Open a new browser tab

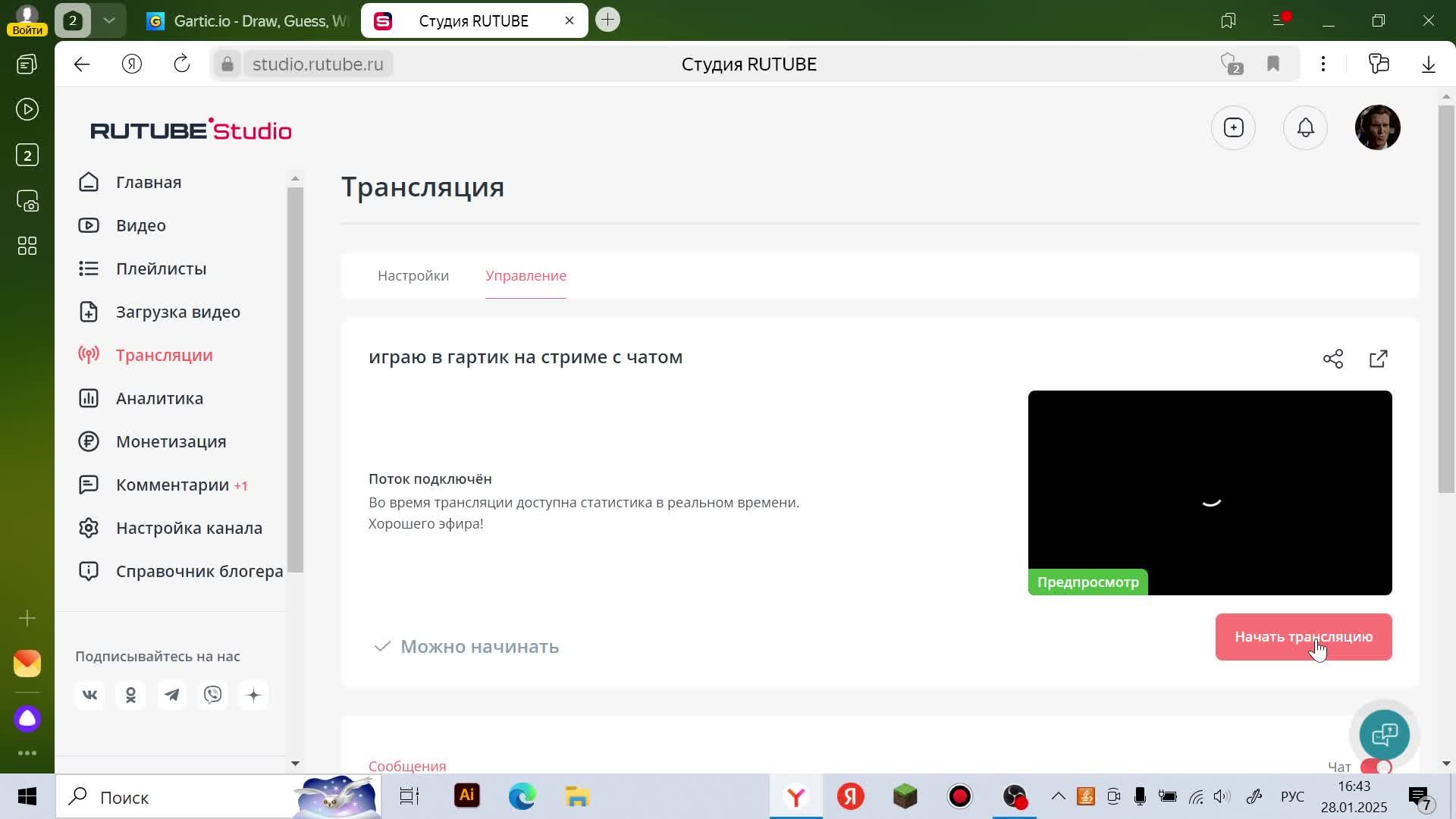click(607, 20)
